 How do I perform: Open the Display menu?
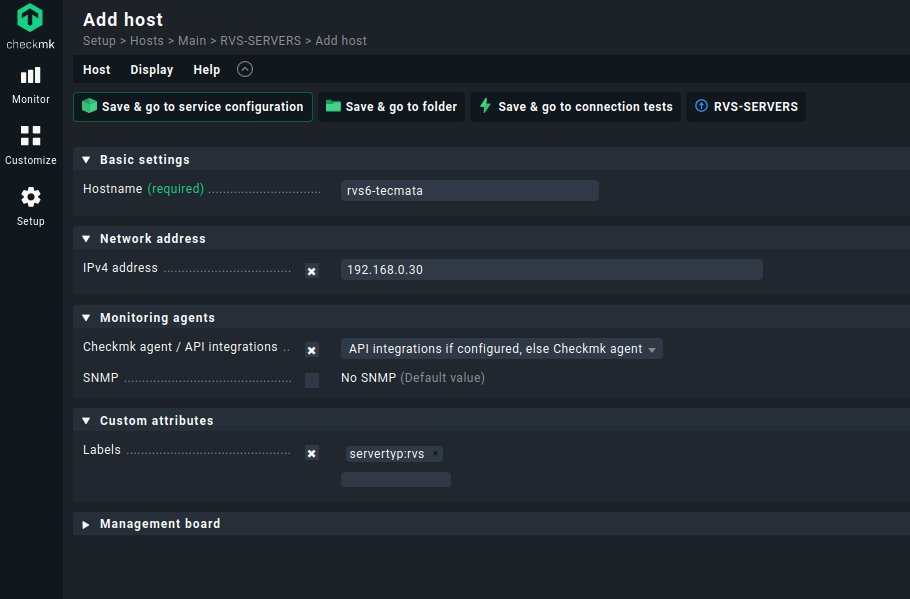click(x=151, y=70)
